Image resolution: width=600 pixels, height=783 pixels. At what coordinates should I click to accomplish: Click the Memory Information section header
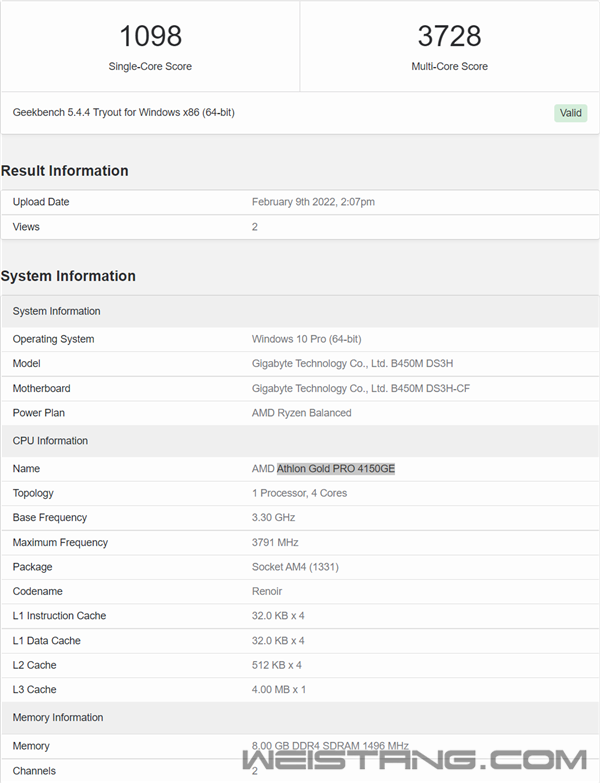click(x=58, y=718)
